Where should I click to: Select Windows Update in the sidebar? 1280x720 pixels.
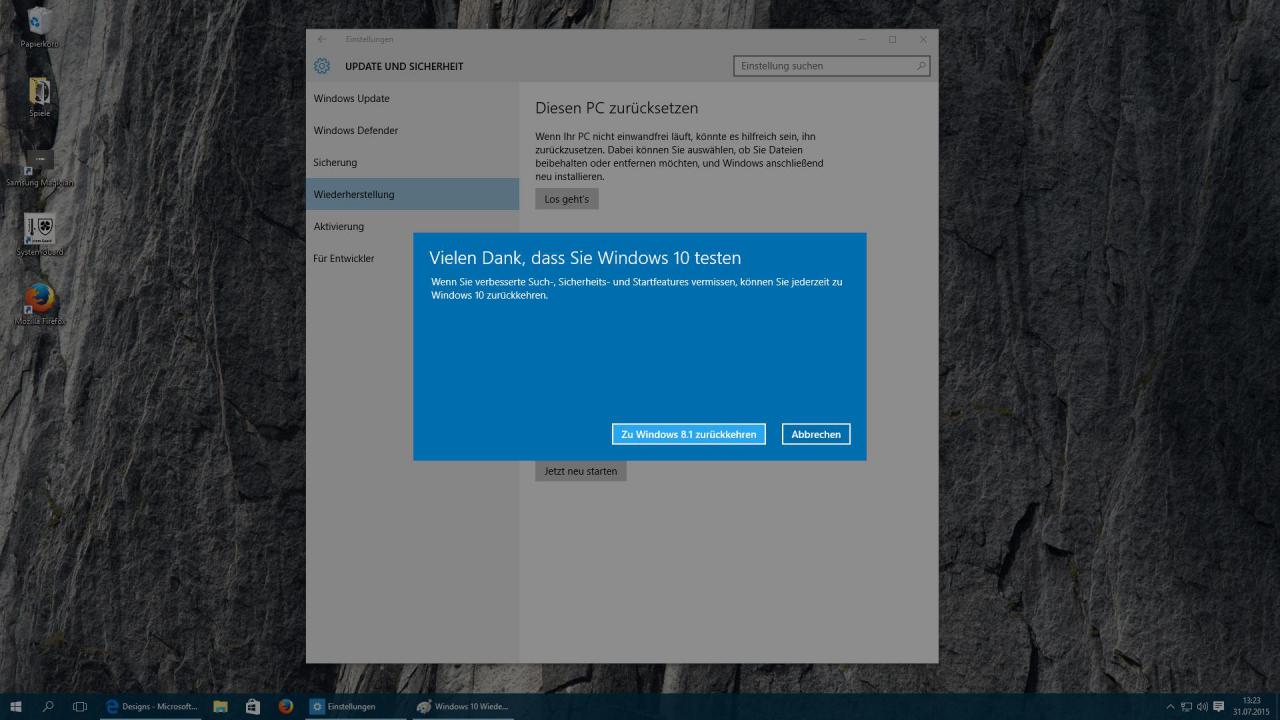pos(412,98)
